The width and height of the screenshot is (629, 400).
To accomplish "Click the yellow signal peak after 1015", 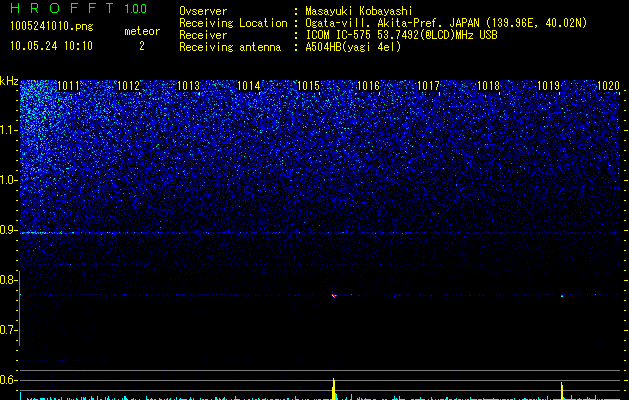I will click(x=334, y=389).
